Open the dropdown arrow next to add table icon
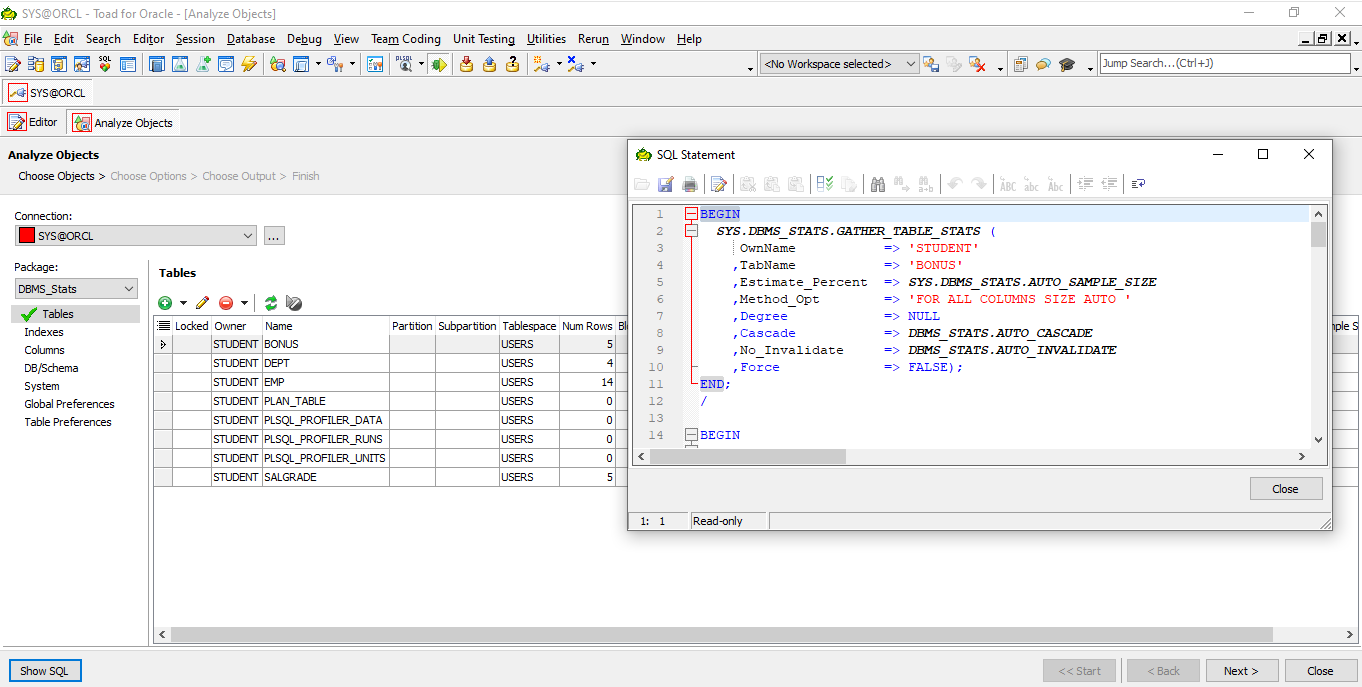 (183, 303)
